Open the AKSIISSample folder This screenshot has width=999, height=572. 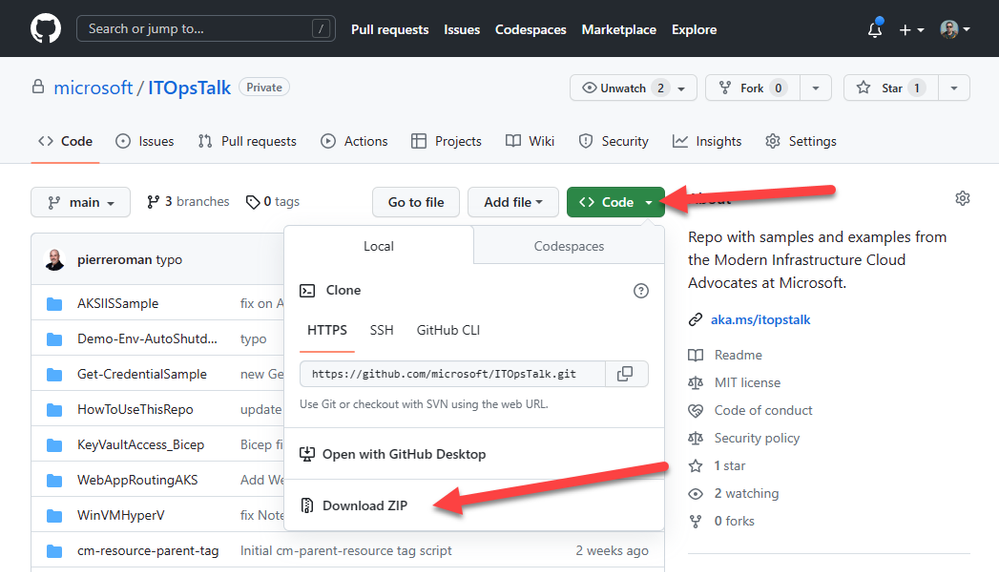(118, 304)
